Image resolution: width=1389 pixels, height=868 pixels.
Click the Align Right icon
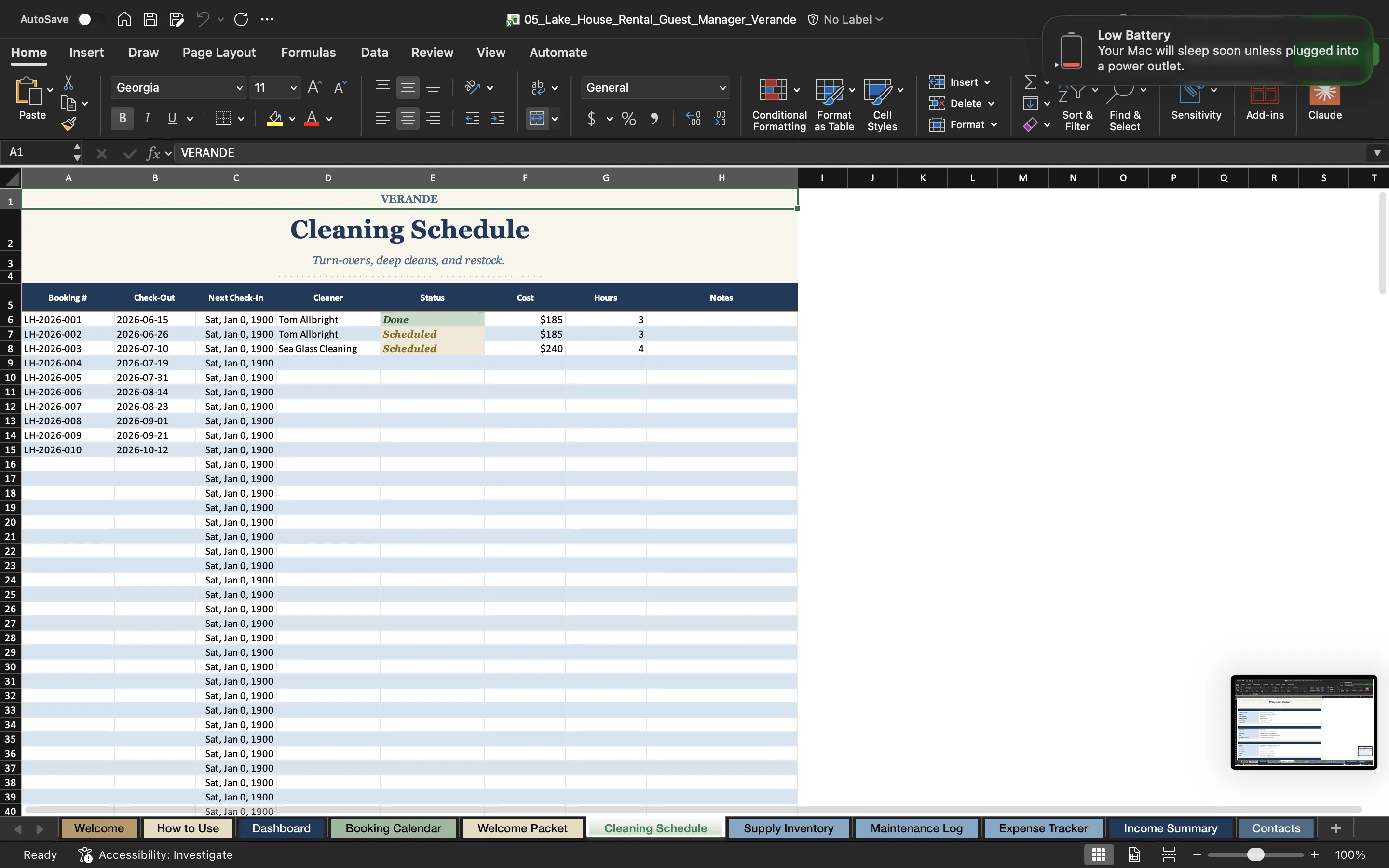tap(434, 119)
